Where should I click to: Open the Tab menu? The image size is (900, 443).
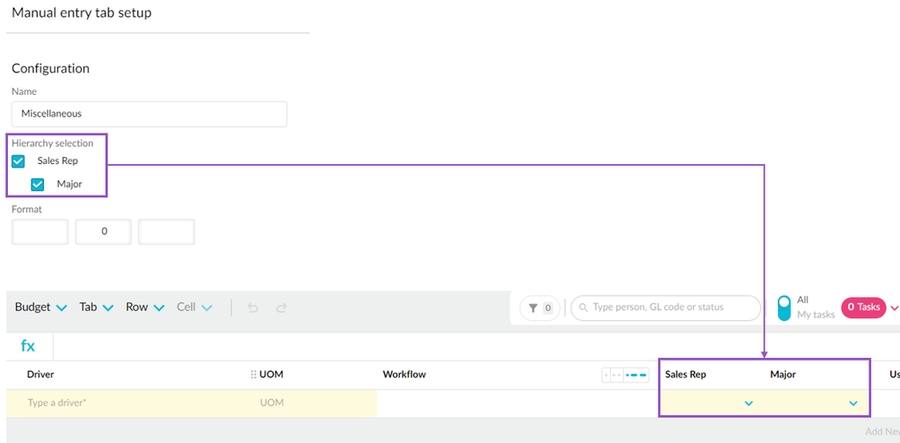point(96,307)
